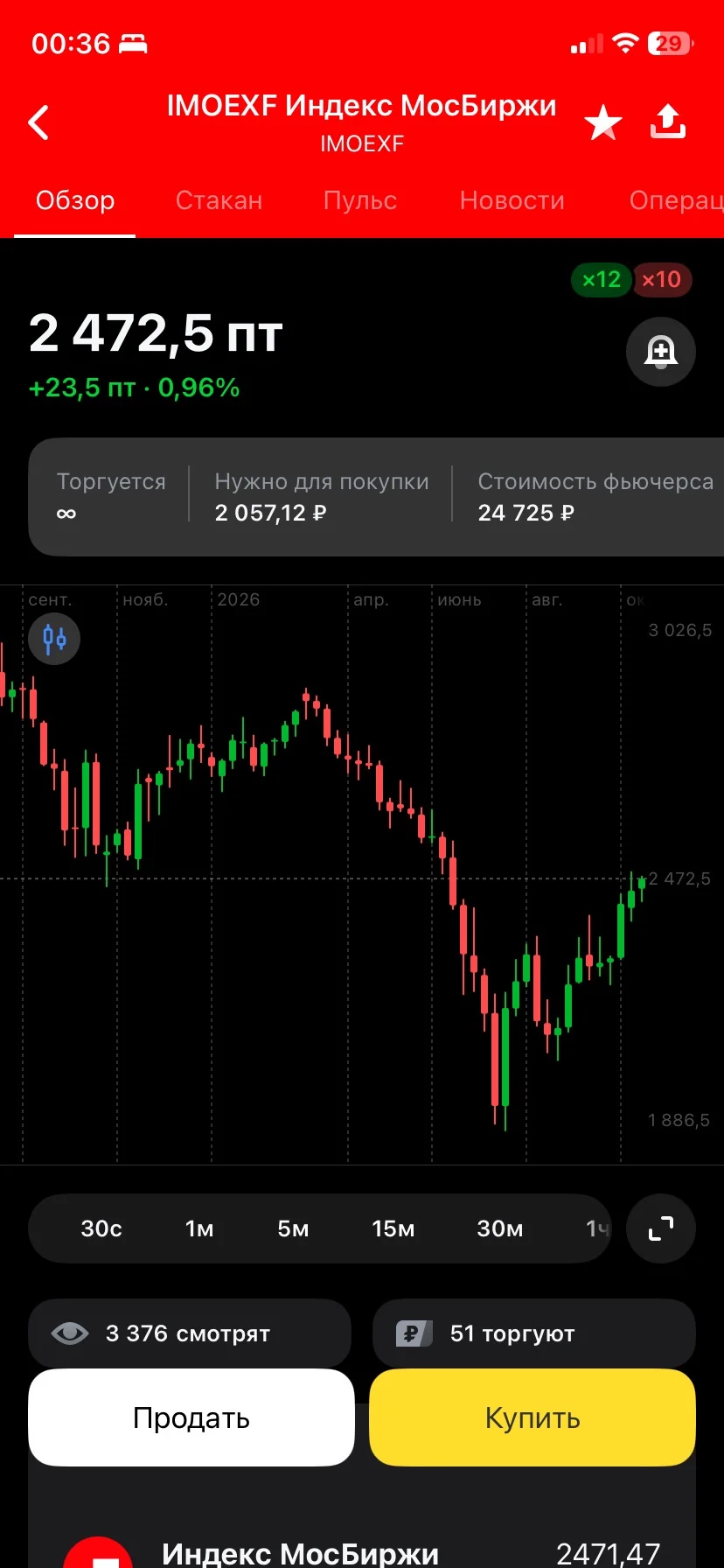Toggle the favorite star for IMOEXF
Image resolution: width=724 pixels, height=1568 pixels.
(x=603, y=122)
